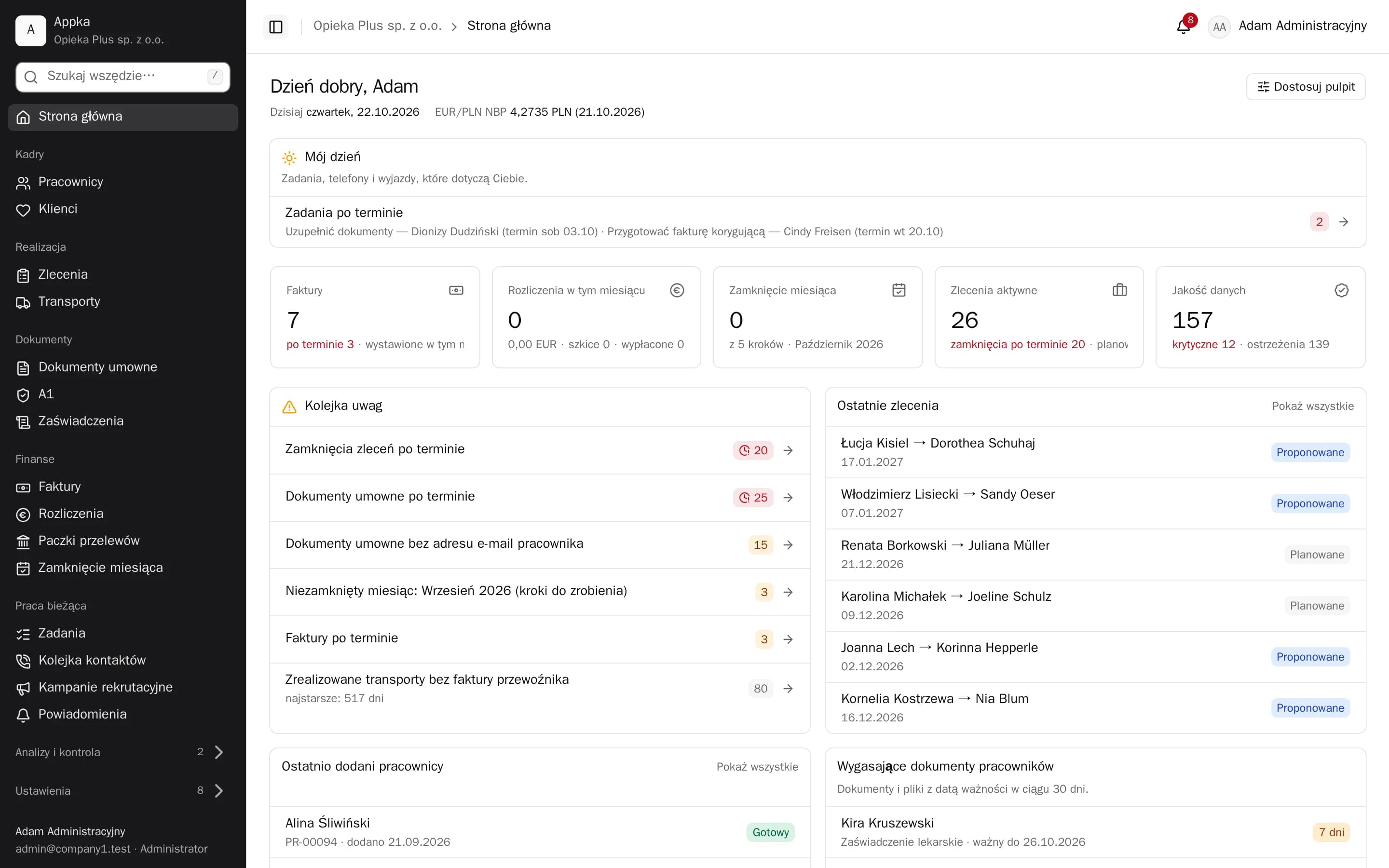The width and height of the screenshot is (1389, 868).
Task: Expand the Ustawienia section
Action: pyautogui.click(x=120, y=790)
